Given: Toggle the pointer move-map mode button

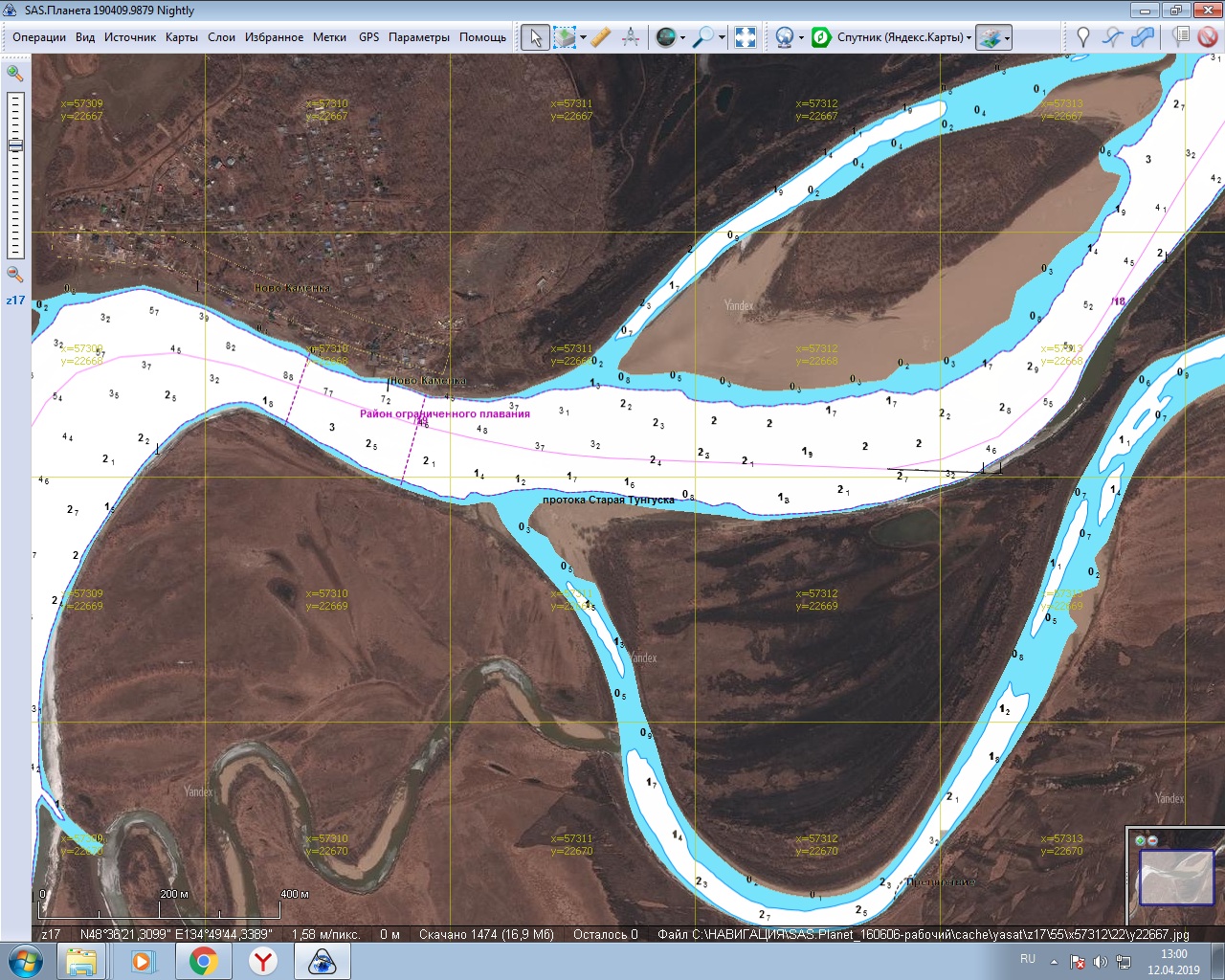Looking at the screenshot, I should pyautogui.click(x=536, y=37).
